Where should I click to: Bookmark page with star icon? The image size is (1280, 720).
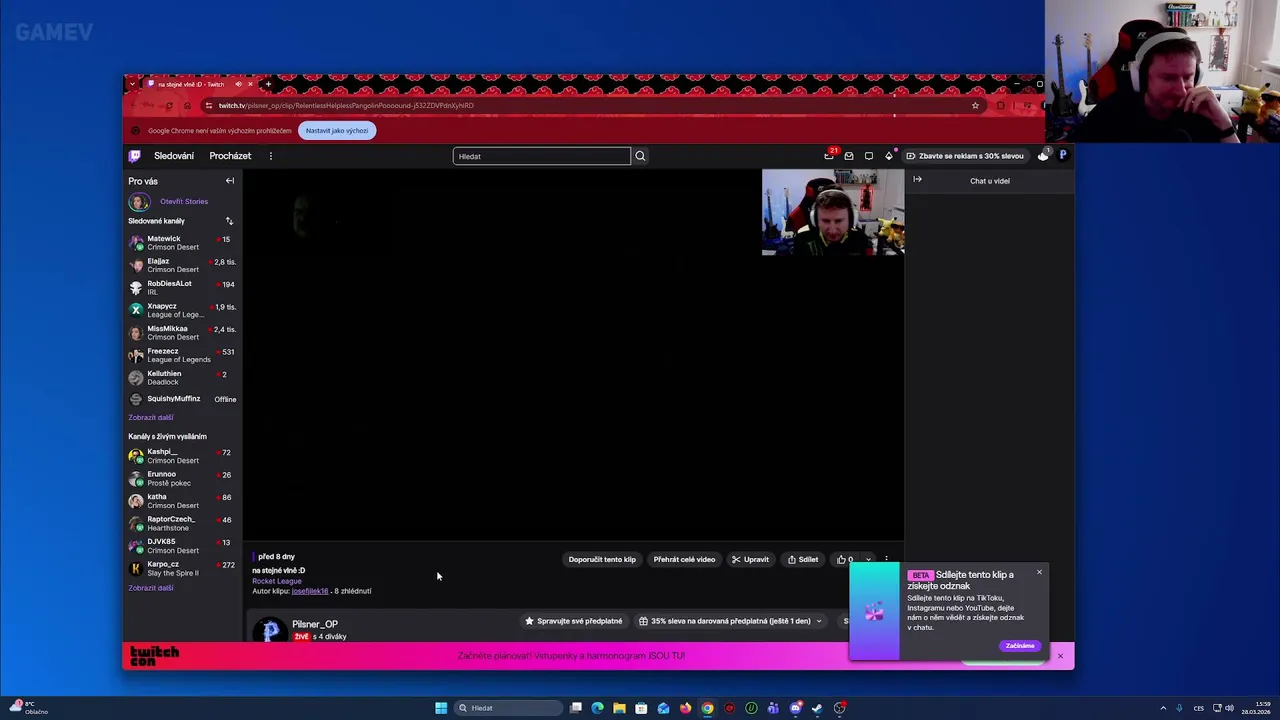point(975,105)
